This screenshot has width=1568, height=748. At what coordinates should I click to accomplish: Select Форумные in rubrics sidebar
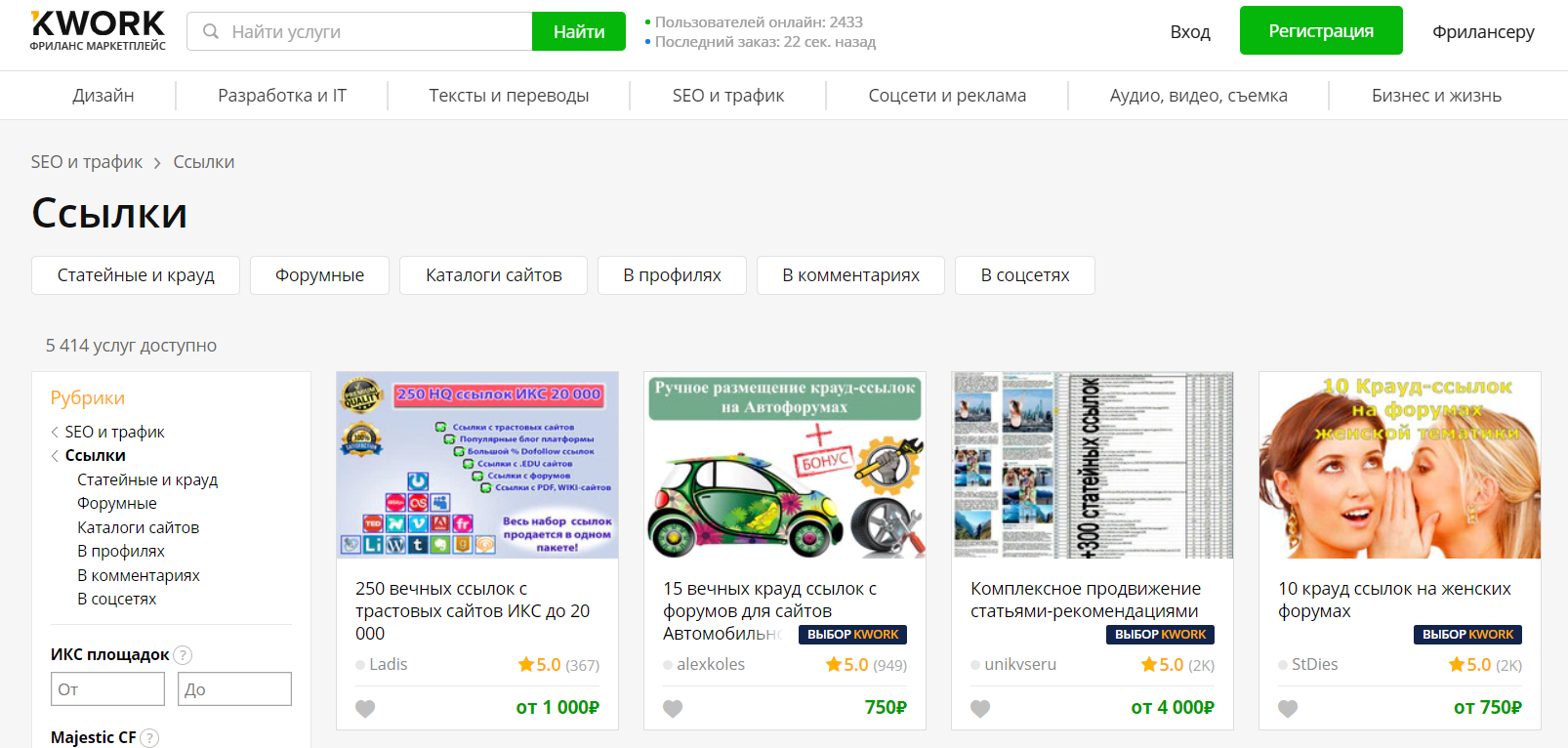click(x=117, y=503)
